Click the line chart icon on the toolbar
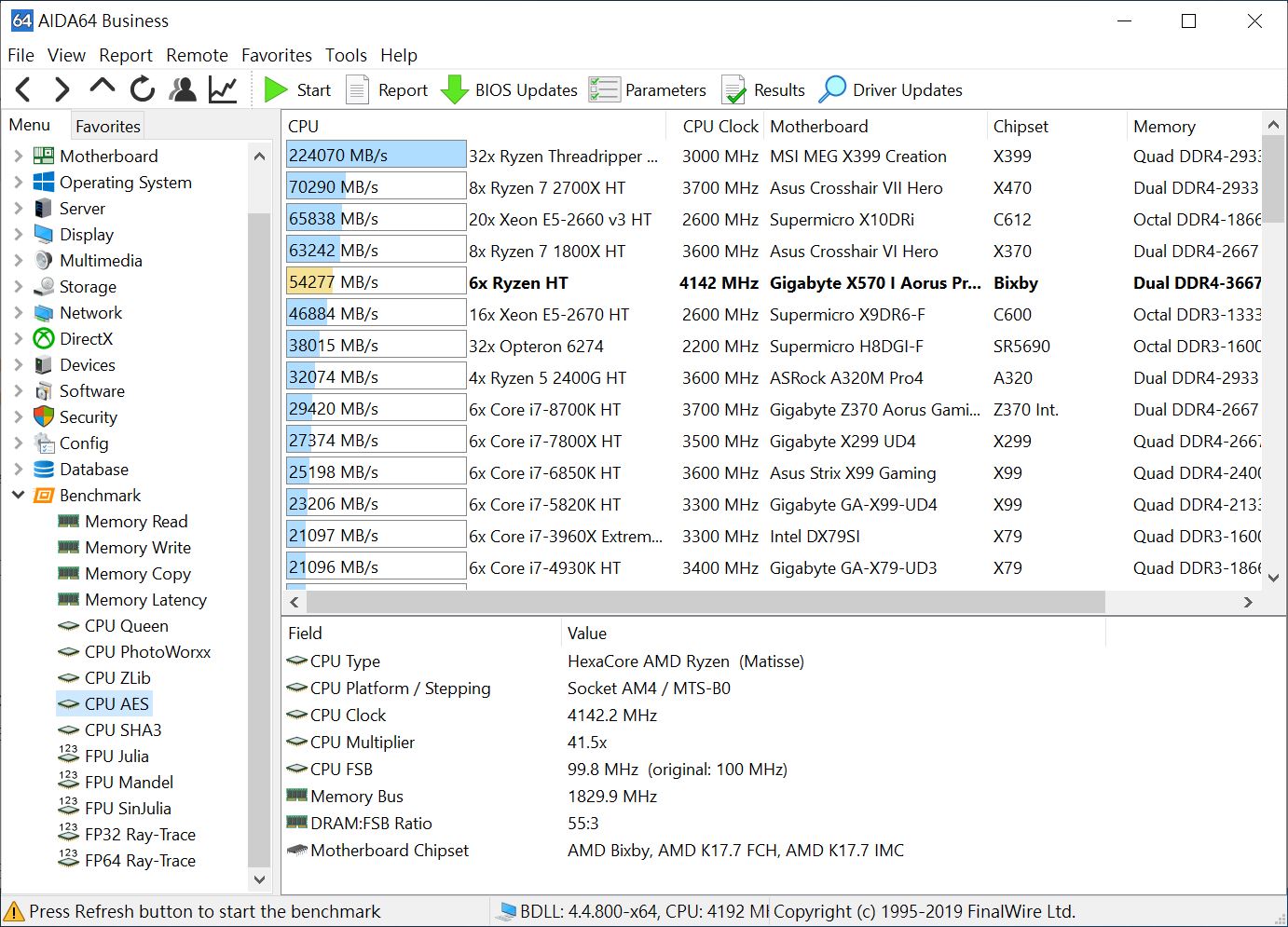Viewport: 1288px width, 927px height. [x=224, y=89]
